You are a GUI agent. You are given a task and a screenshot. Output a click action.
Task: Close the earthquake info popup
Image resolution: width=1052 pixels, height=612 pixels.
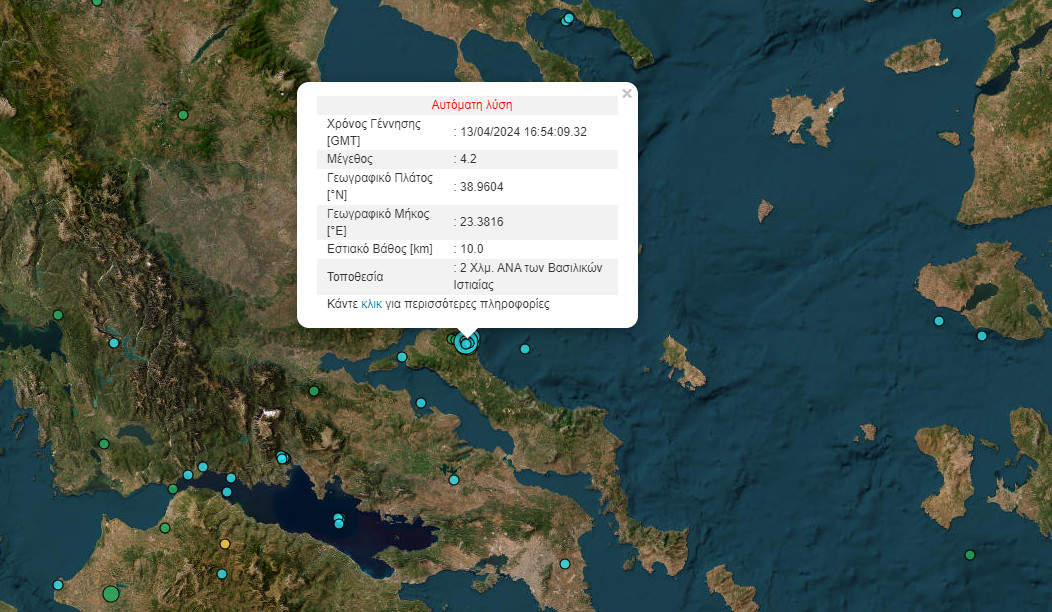[x=627, y=94]
